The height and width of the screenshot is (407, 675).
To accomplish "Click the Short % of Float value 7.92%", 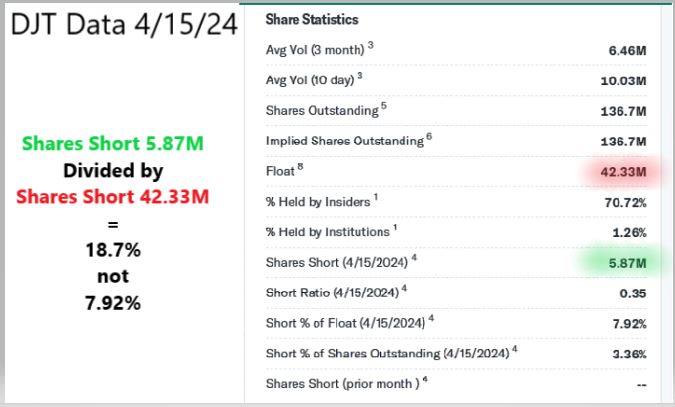I will coord(626,324).
